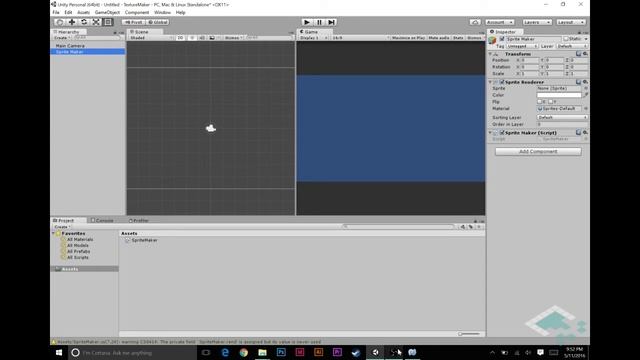The height and width of the screenshot is (360, 640).
Task: Toggle Maximize on Play
Action: click(408, 38)
